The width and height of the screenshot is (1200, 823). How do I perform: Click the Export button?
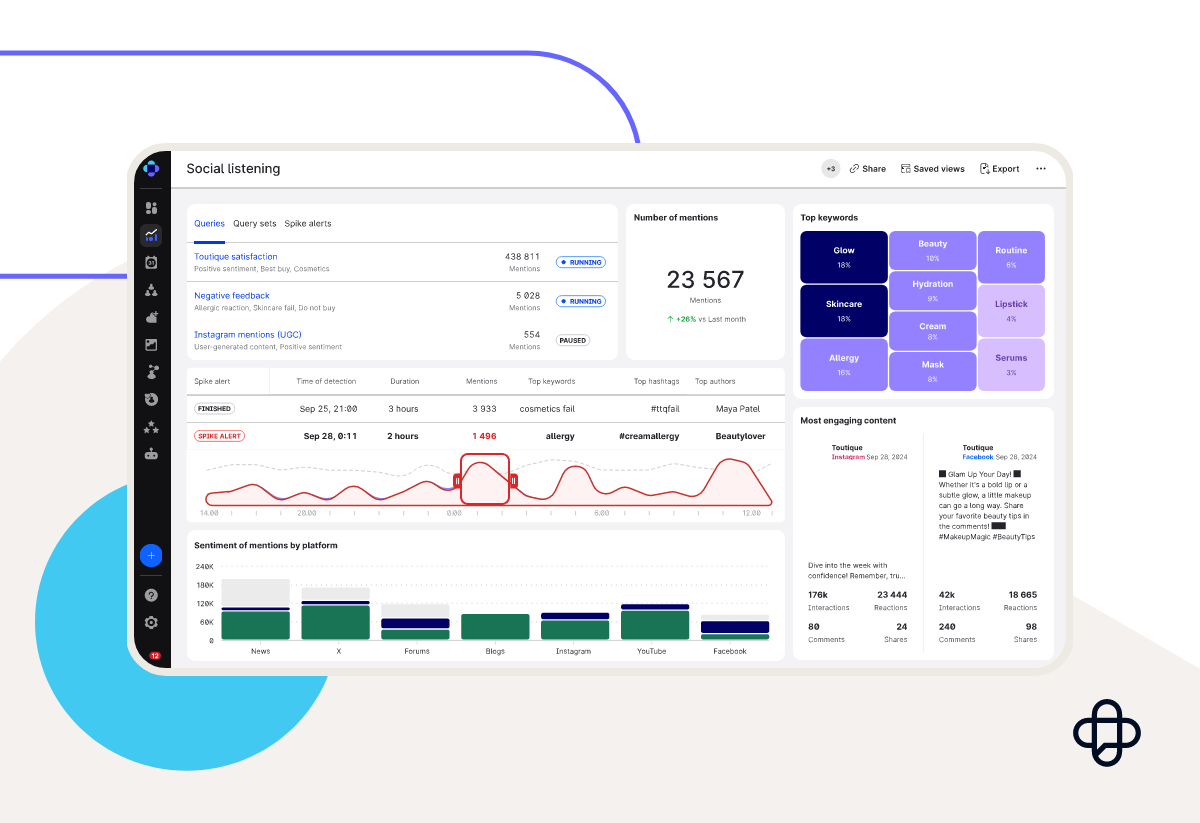999,169
